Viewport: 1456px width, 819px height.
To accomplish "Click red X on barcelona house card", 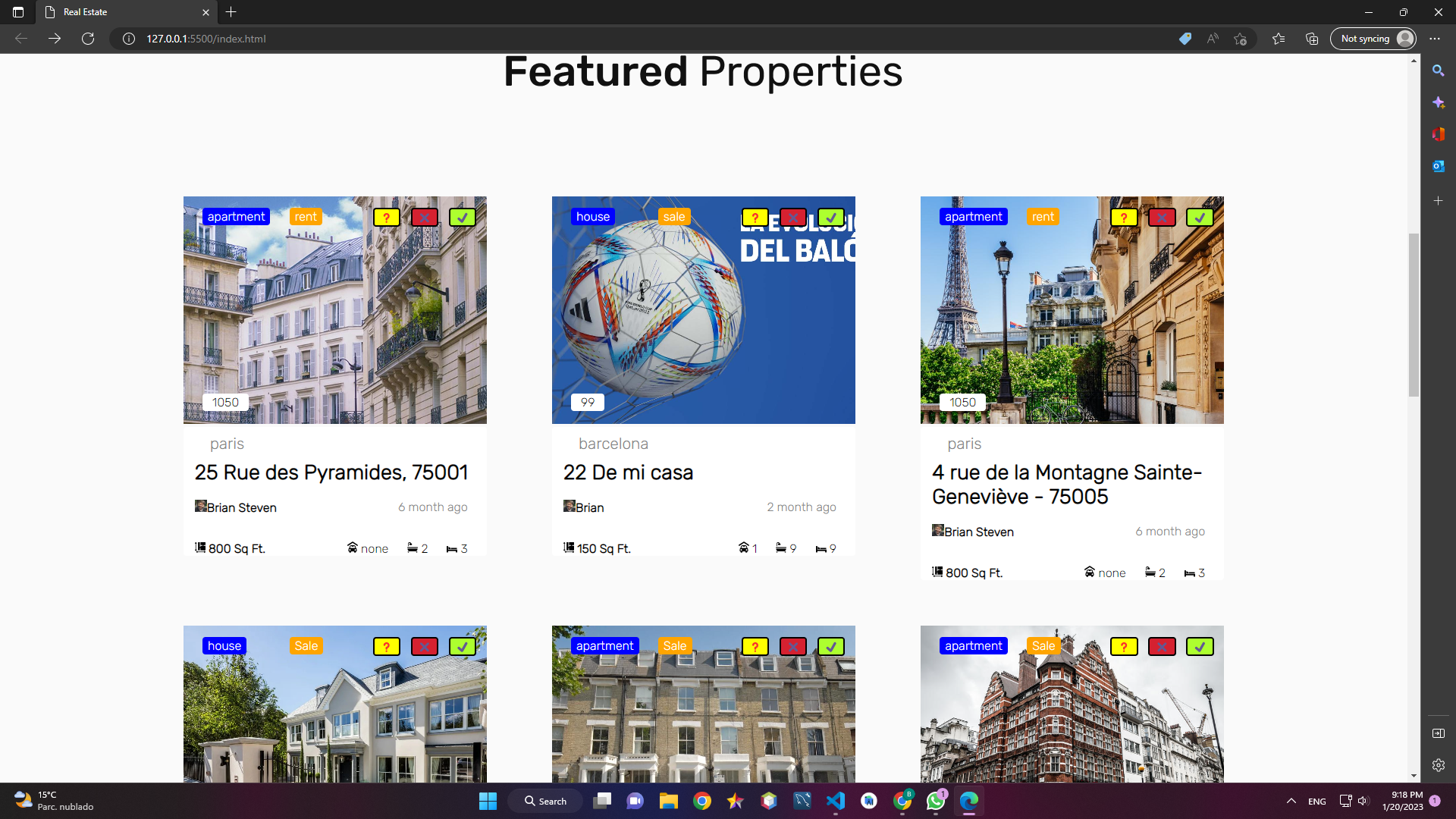I will tap(793, 218).
